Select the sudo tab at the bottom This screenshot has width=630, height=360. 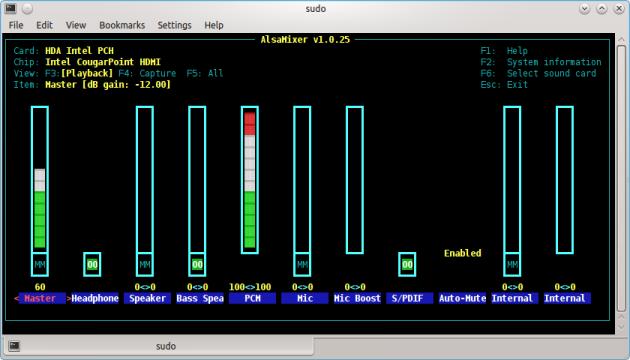(x=158, y=346)
